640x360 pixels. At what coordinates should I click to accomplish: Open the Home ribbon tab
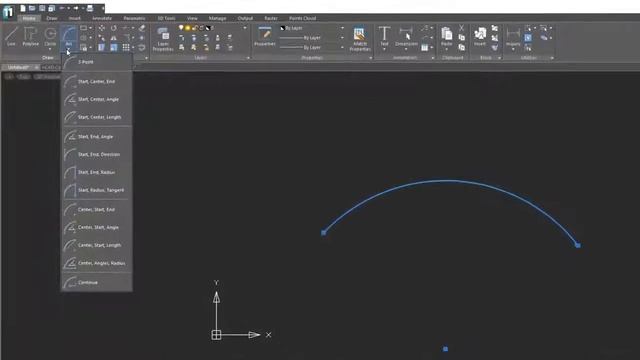(x=29, y=18)
